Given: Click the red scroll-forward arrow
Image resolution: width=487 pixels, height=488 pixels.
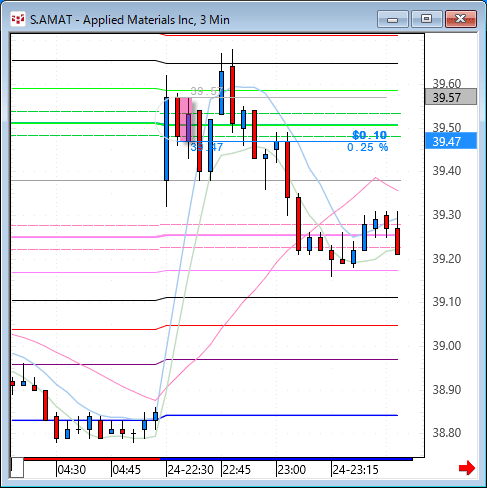Looking at the screenshot, I should click(467, 468).
